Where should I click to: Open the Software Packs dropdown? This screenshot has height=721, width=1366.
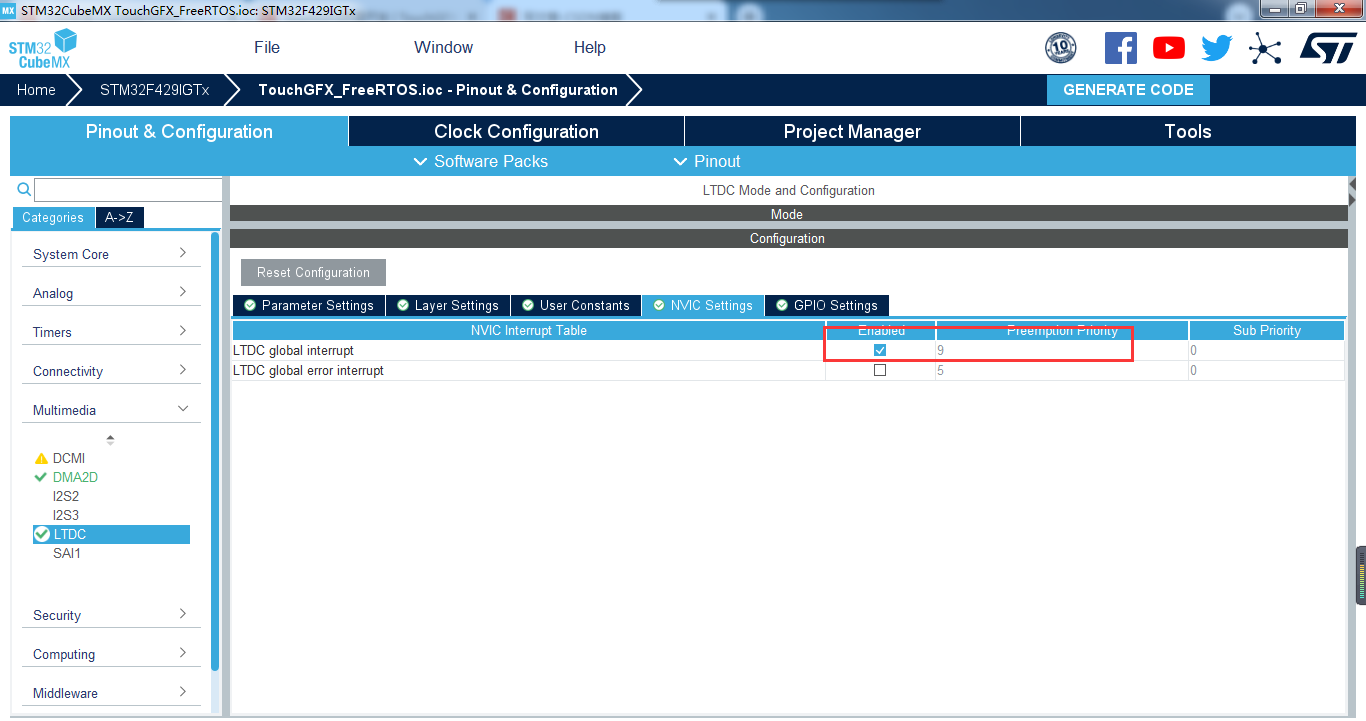(x=481, y=161)
